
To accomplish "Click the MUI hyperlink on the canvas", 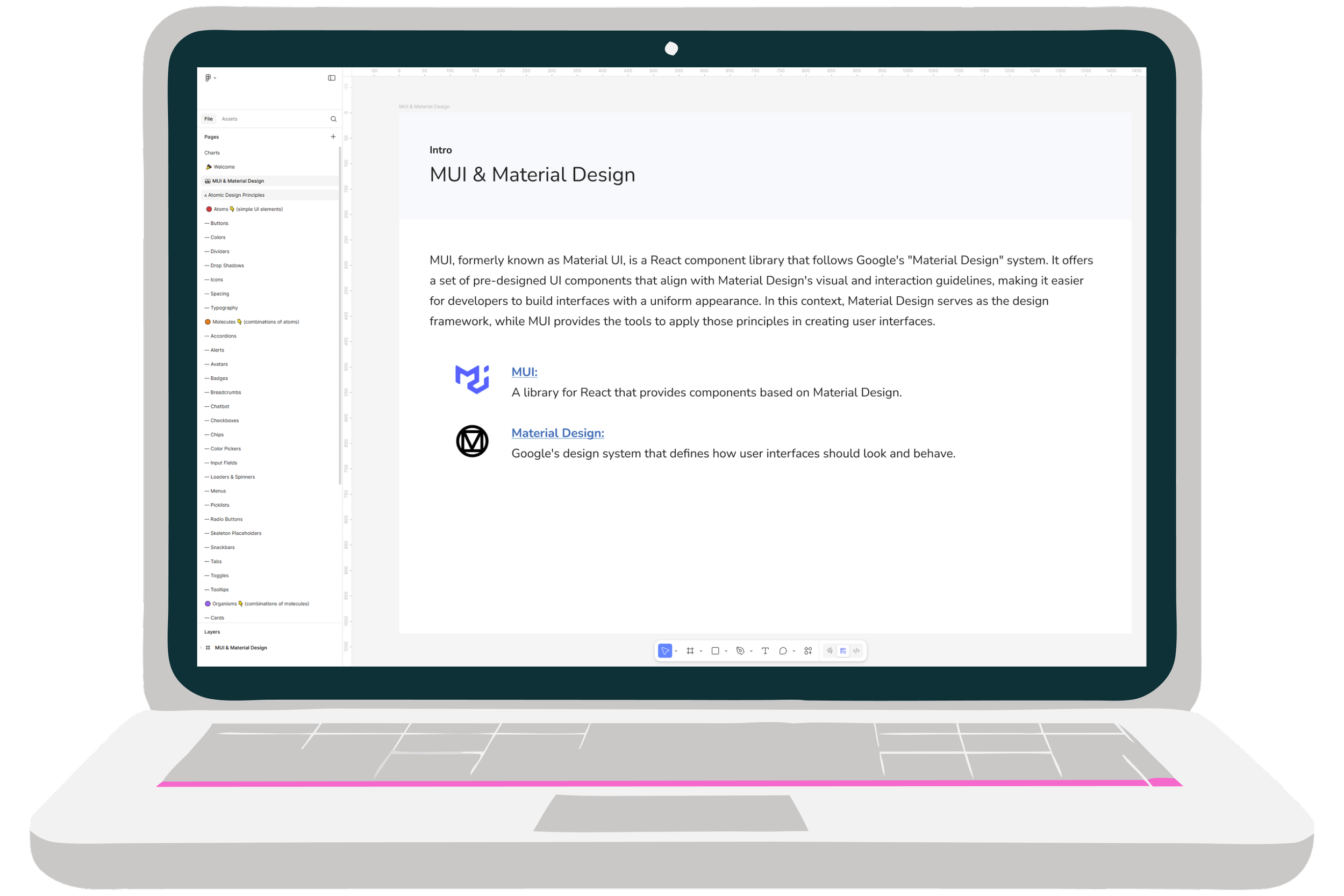I will point(524,371).
